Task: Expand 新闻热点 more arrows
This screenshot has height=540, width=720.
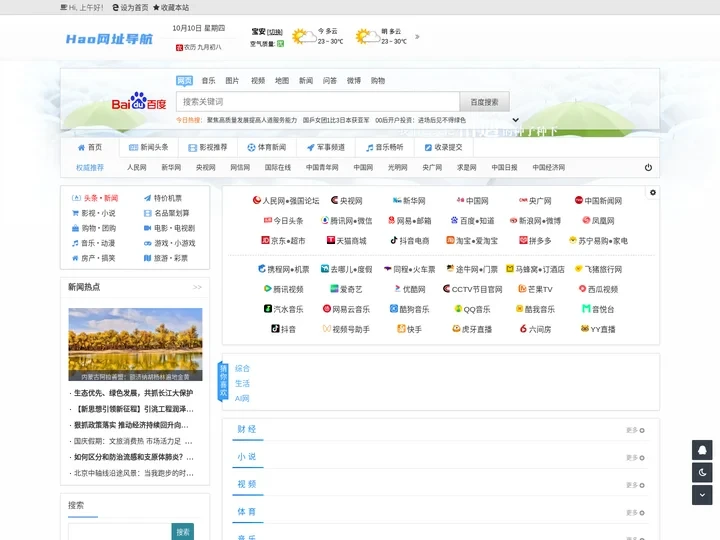Action: pyautogui.click(x=197, y=287)
